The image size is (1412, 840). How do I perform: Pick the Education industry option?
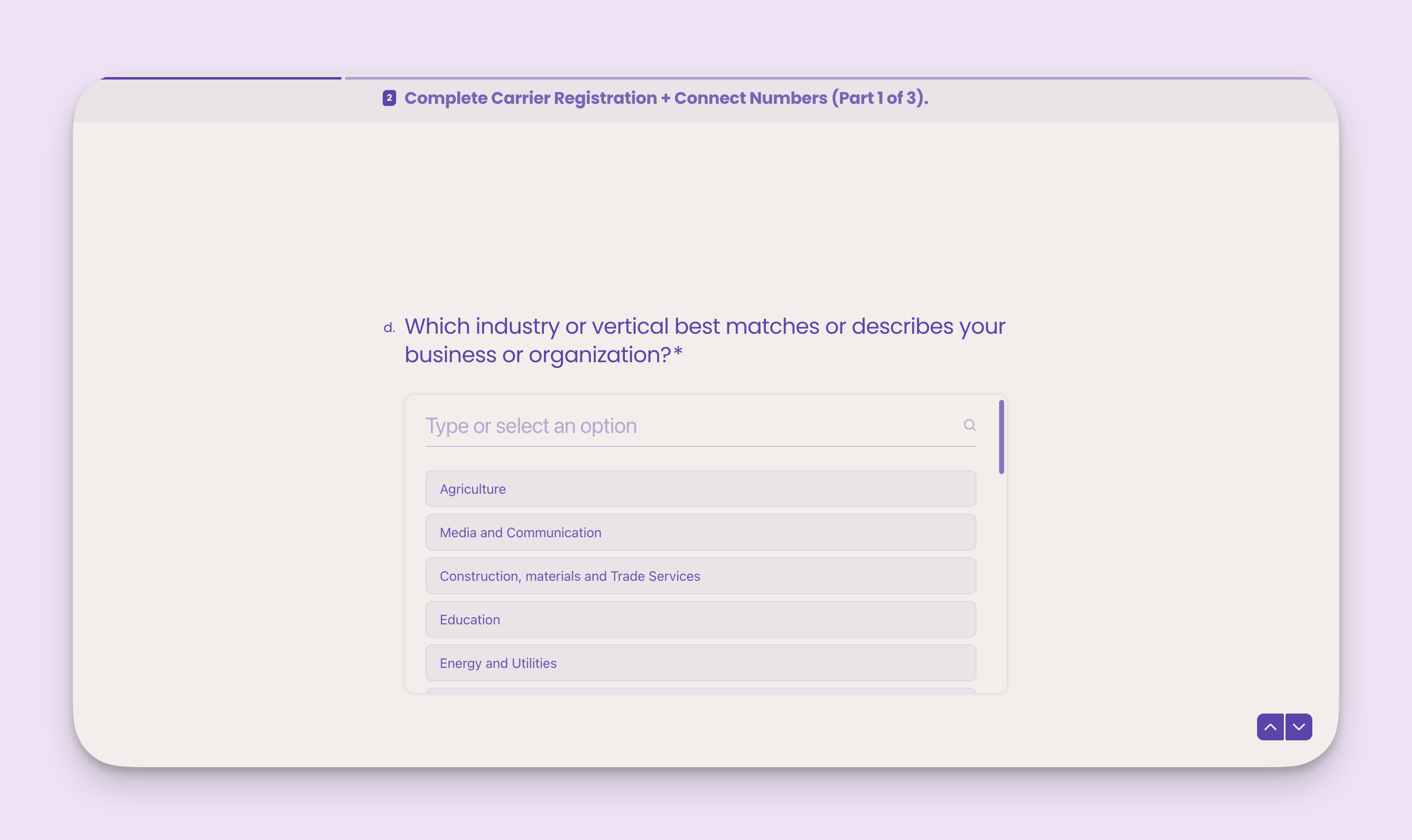[700, 619]
